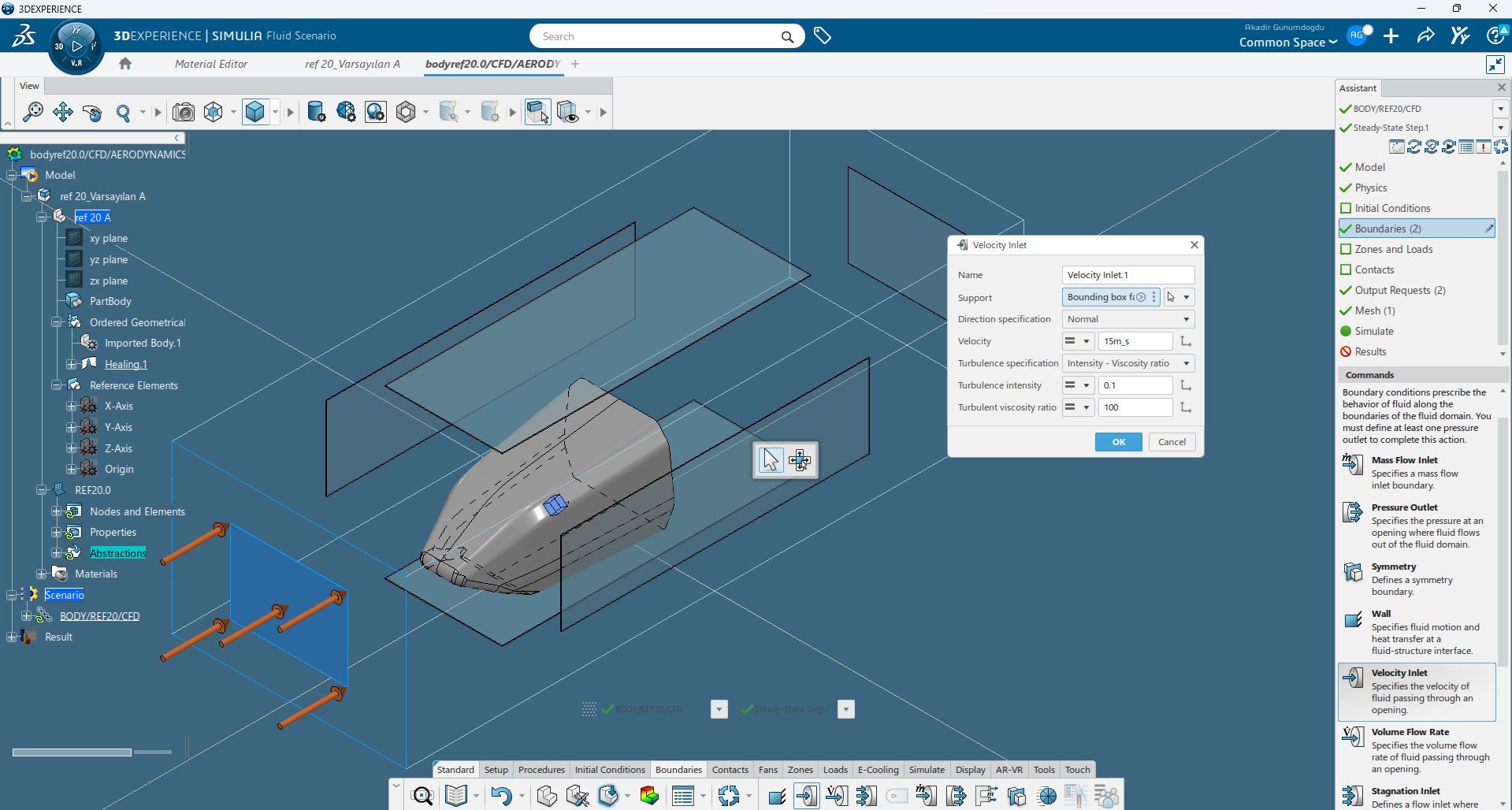Click the colored results plot icon
This screenshot has width=1512, height=810.
[x=649, y=796]
